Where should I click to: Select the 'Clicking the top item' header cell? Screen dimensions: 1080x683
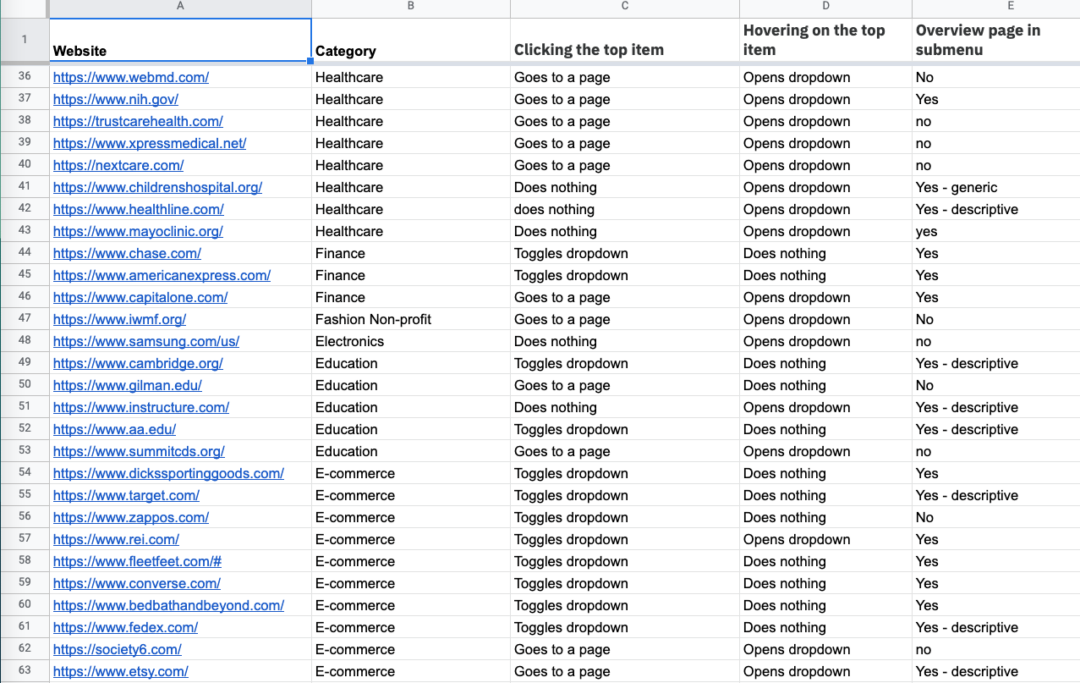[624, 41]
